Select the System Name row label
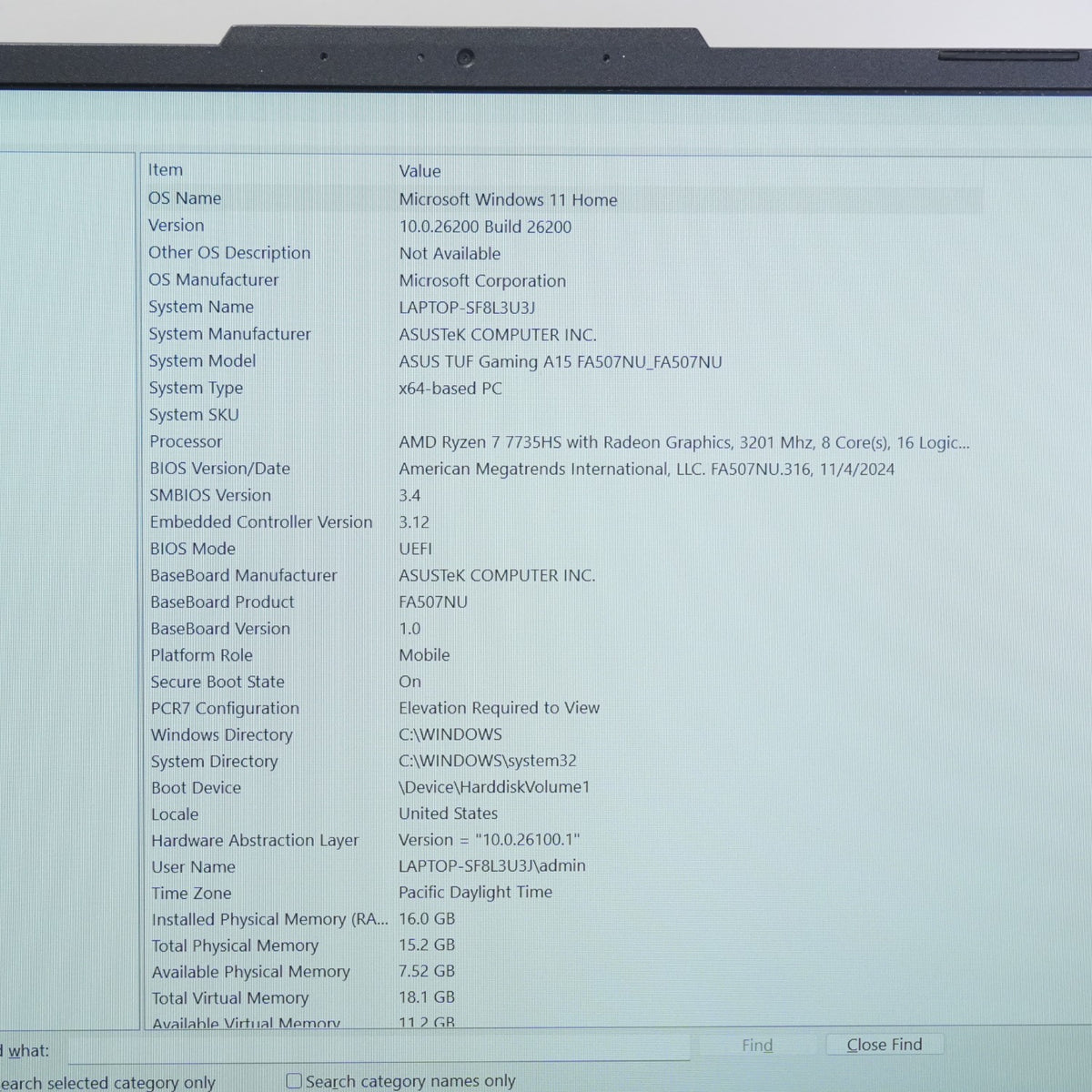 point(201,307)
